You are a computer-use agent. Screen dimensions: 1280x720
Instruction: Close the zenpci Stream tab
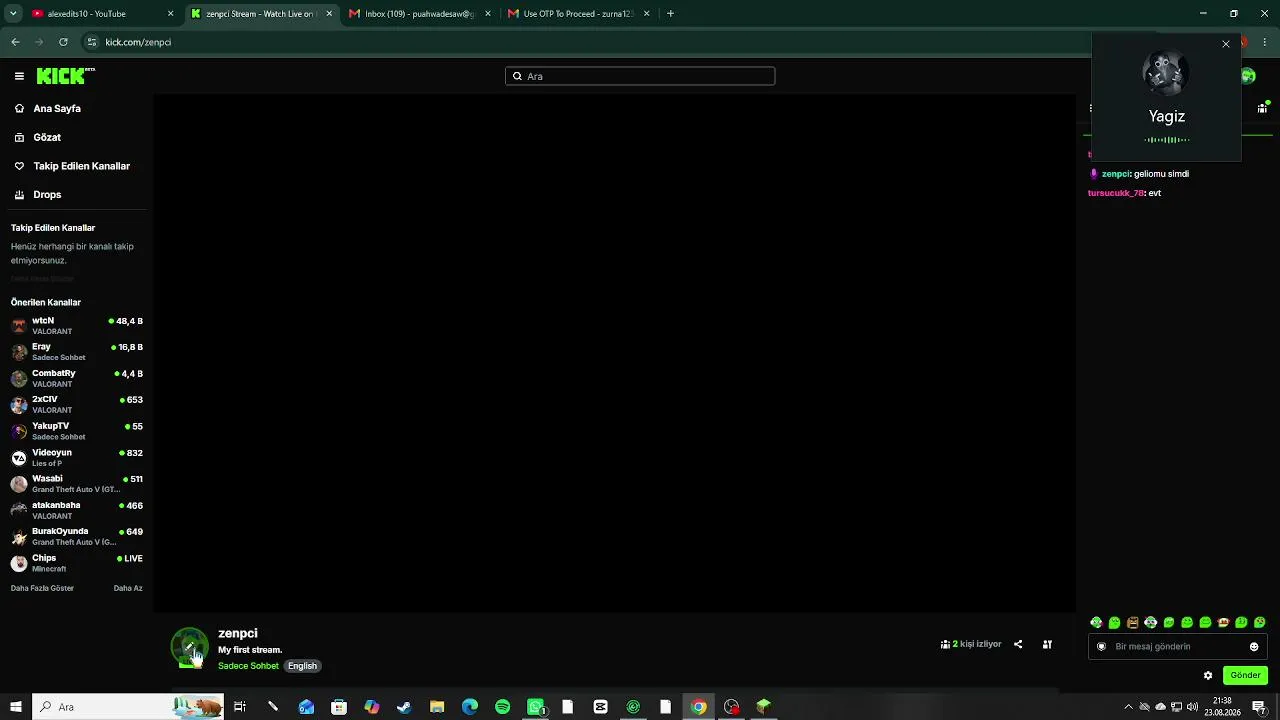coord(329,14)
